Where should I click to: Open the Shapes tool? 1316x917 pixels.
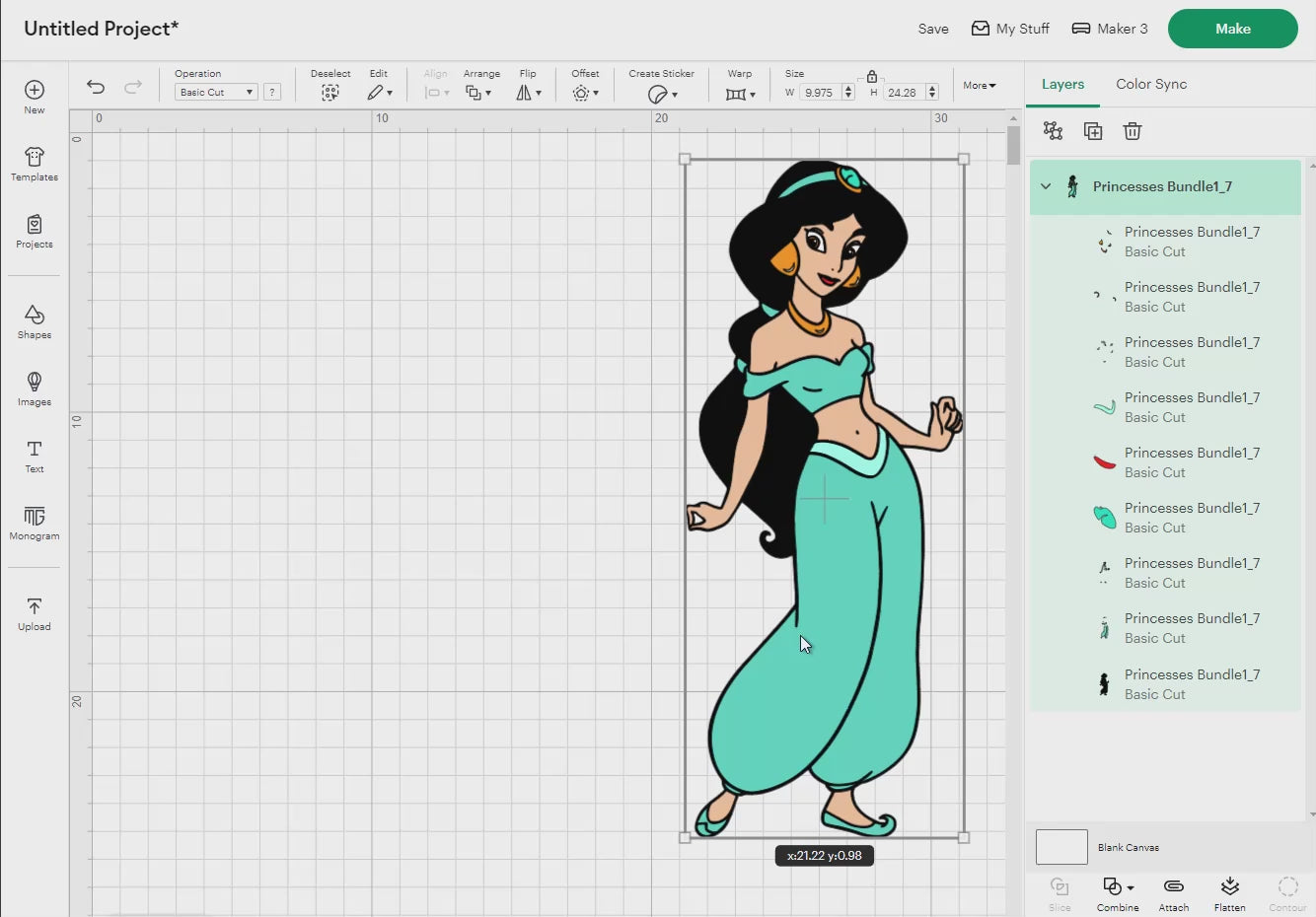click(x=35, y=321)
